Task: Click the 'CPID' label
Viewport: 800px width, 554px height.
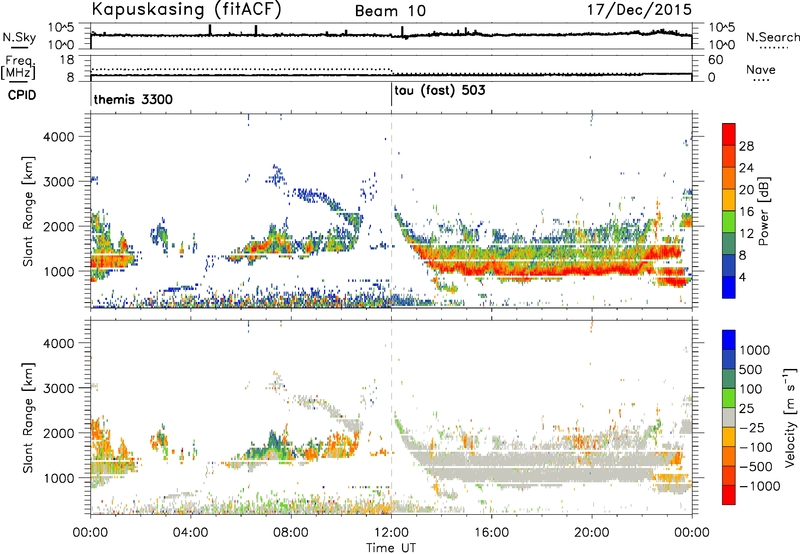Action: [x=22, y=95]
